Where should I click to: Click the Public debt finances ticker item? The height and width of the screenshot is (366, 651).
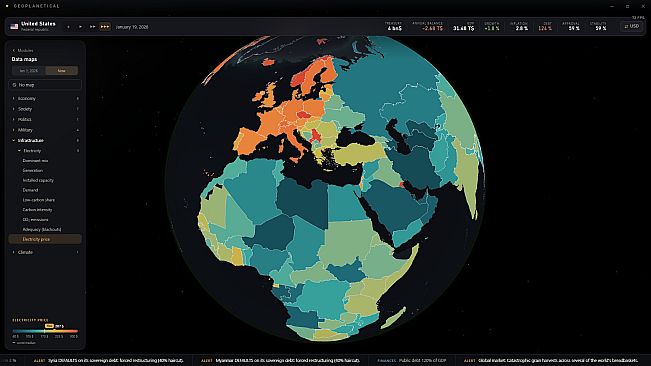pos(412,361)
